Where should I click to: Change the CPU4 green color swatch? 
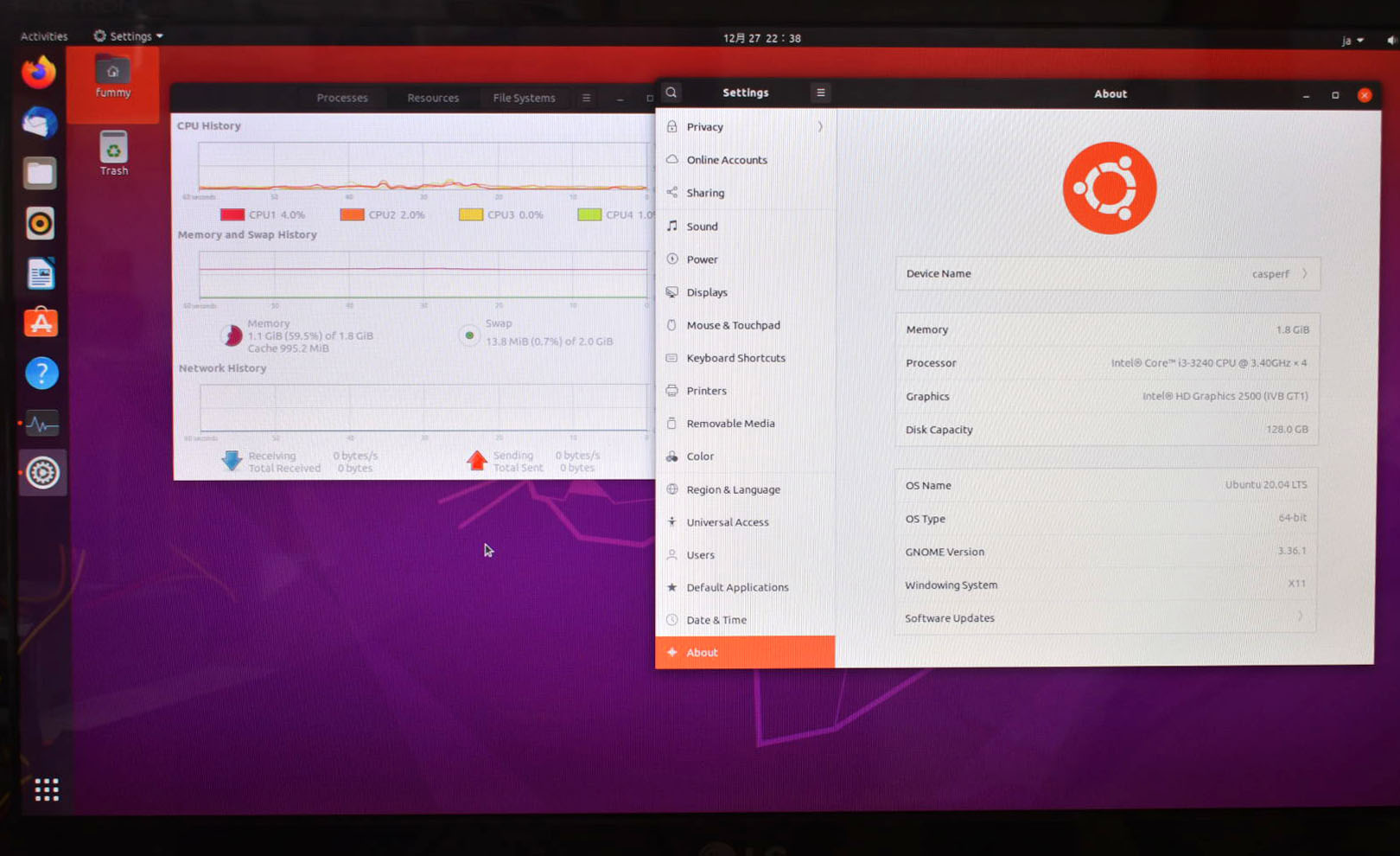pyautogui.click(x=589, y=214)
